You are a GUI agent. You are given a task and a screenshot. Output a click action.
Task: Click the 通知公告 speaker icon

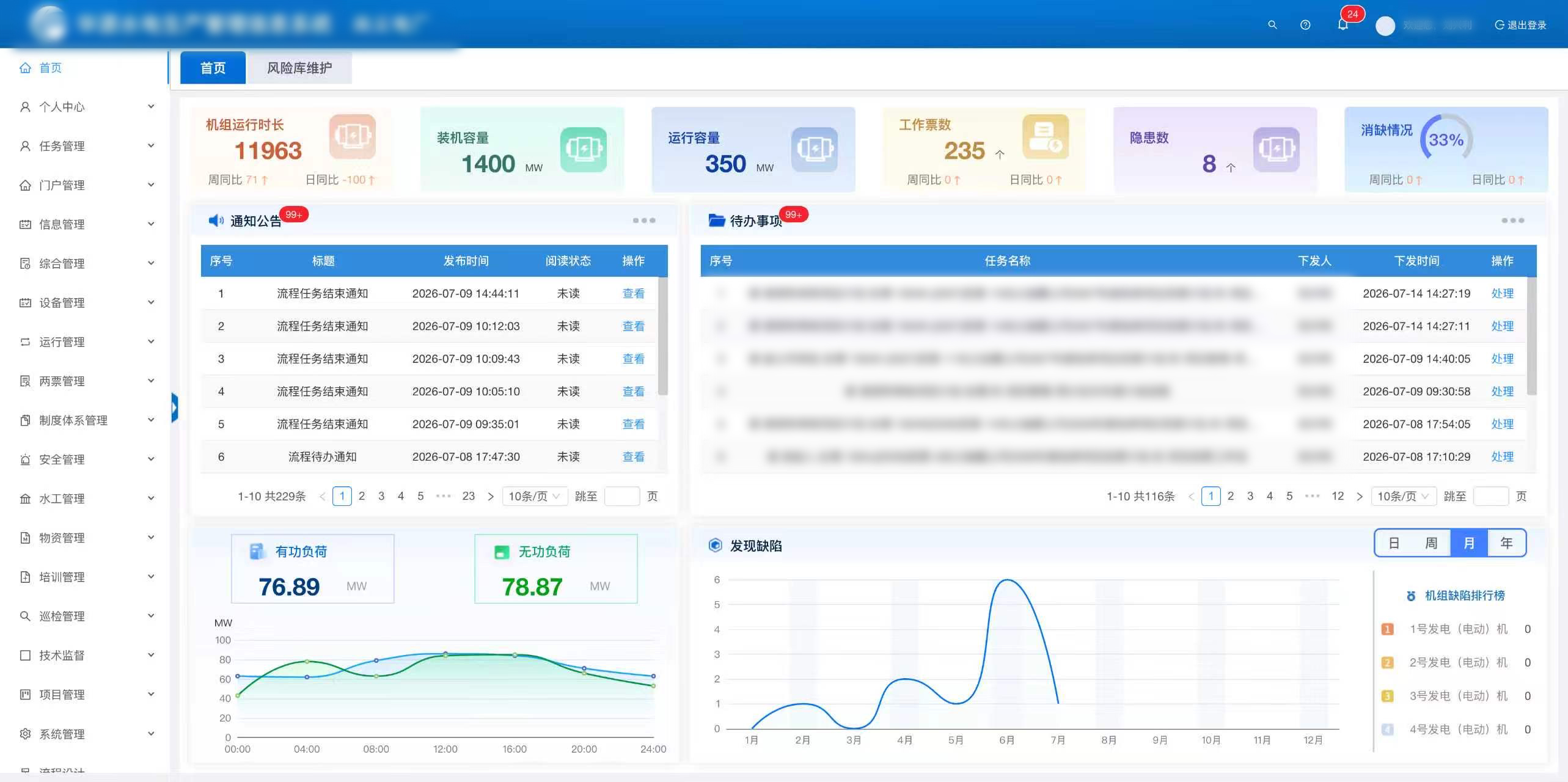pos(216,221)
